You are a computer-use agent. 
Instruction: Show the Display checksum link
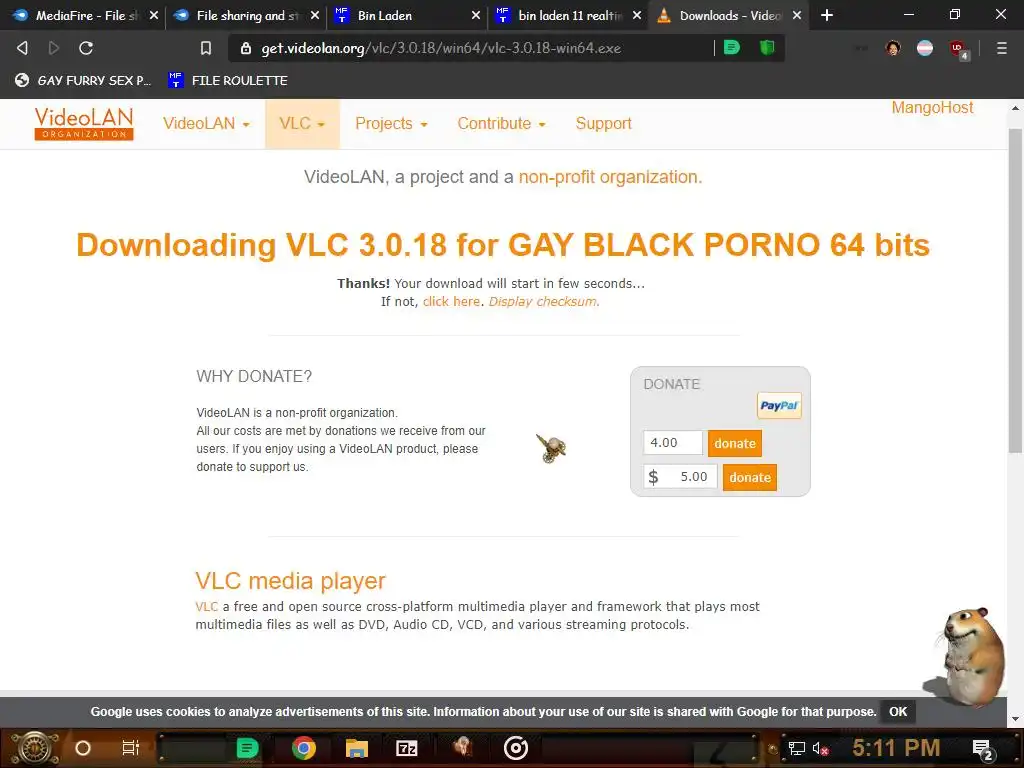(543, 302)
